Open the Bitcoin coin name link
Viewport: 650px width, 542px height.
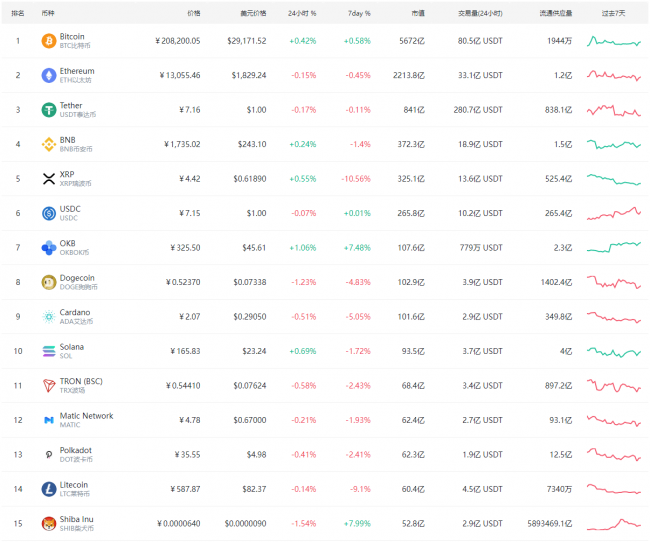tap(72, 36)
